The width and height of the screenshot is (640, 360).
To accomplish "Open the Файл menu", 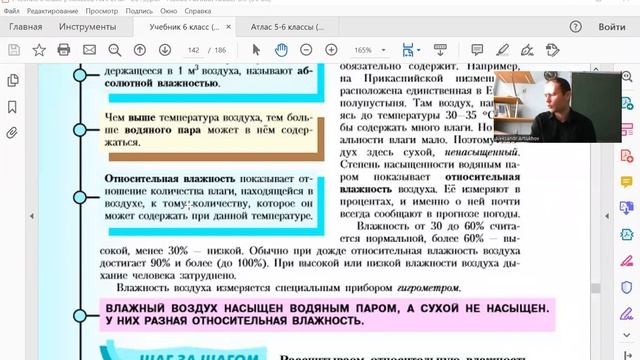I will 11,11.
